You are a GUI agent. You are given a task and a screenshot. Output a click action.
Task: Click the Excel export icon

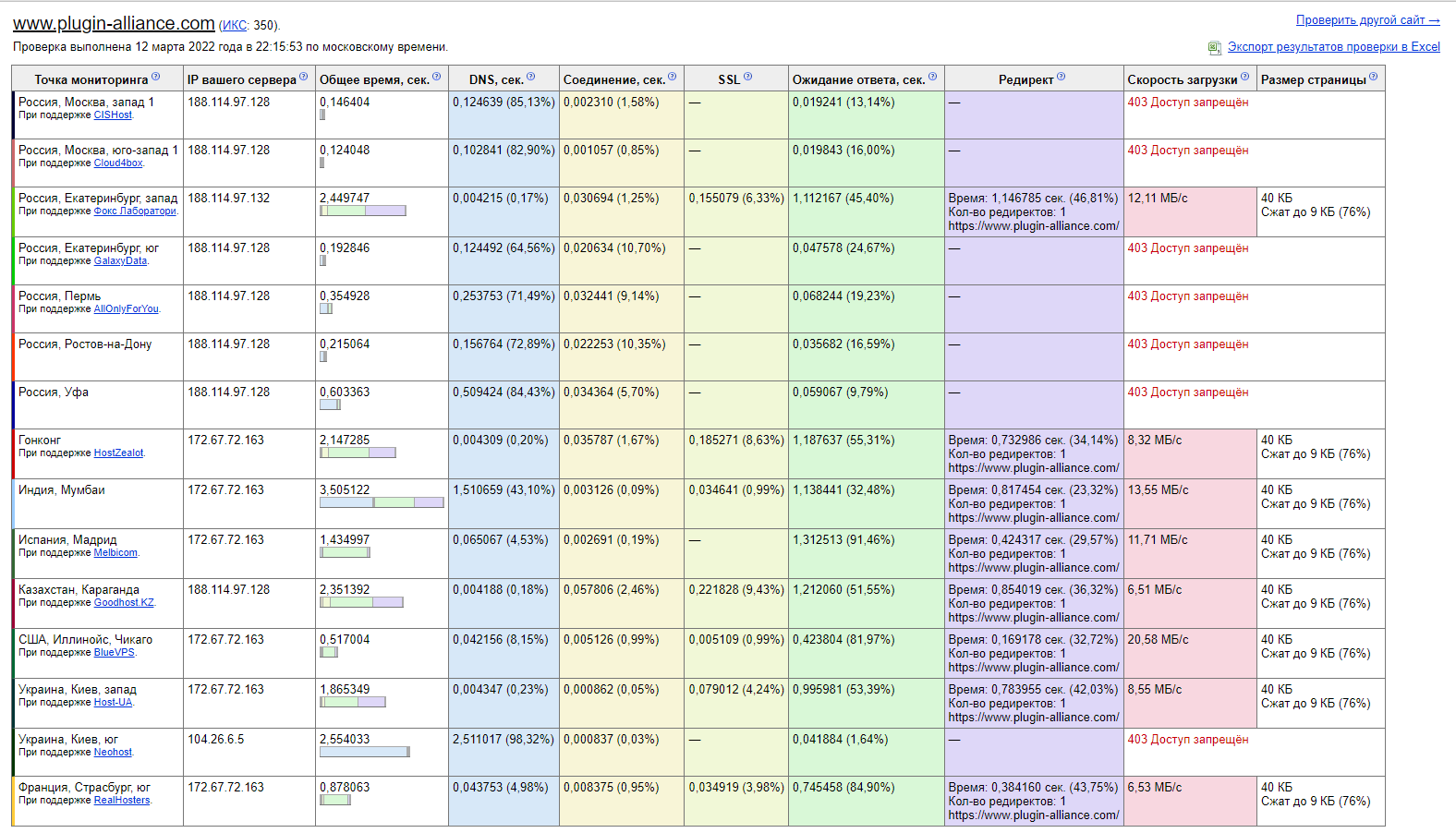coord(1215,47)
